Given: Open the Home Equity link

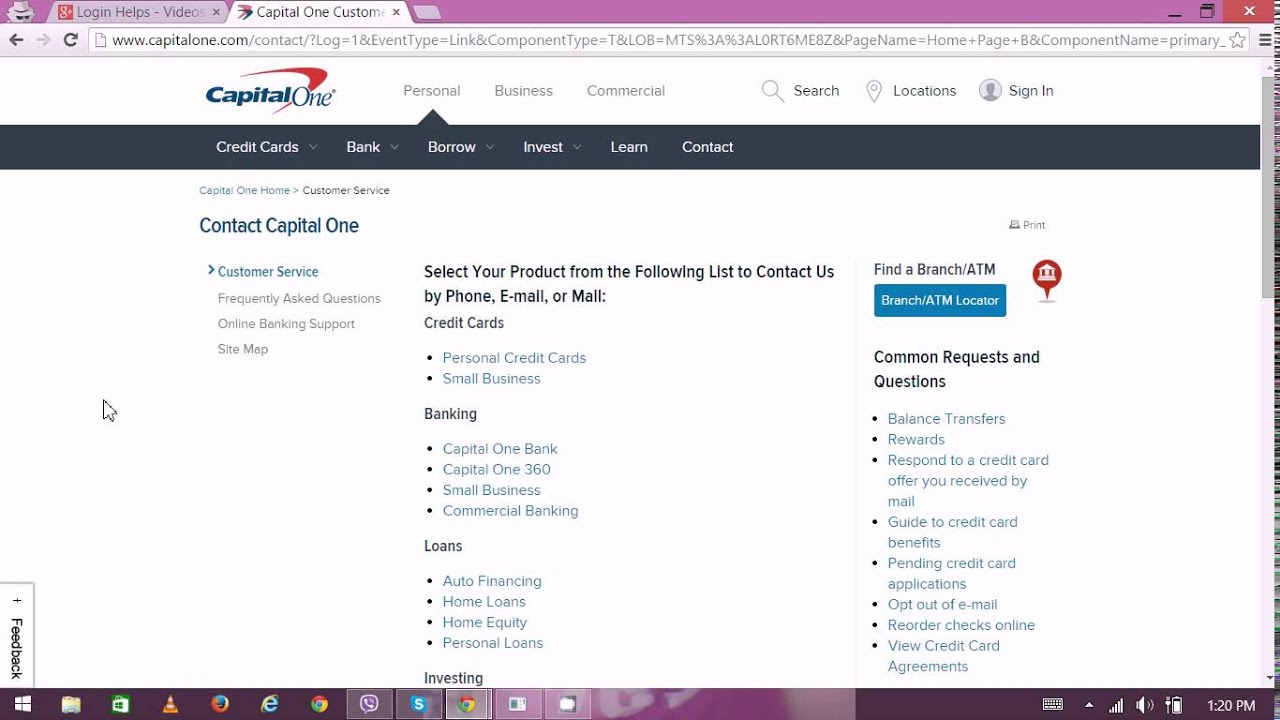Looking at the screenshot, I should click(x=485, y=623).
